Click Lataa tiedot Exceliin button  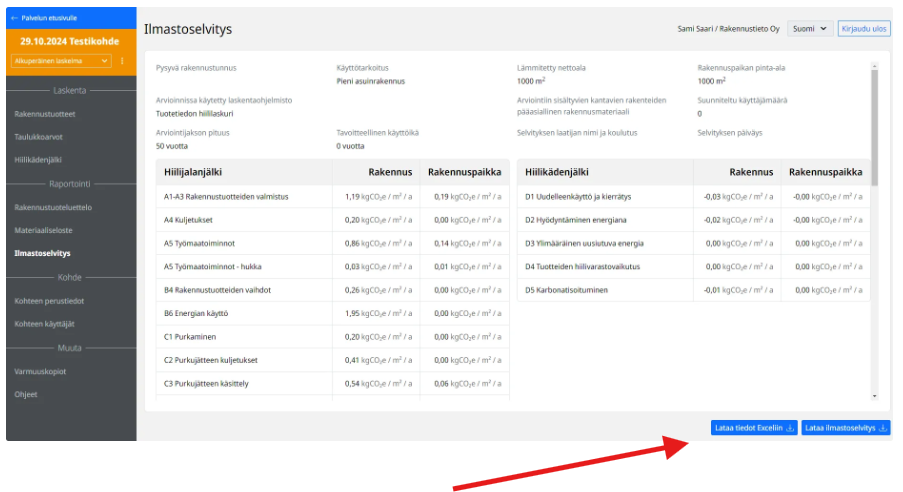click(754, 428)
